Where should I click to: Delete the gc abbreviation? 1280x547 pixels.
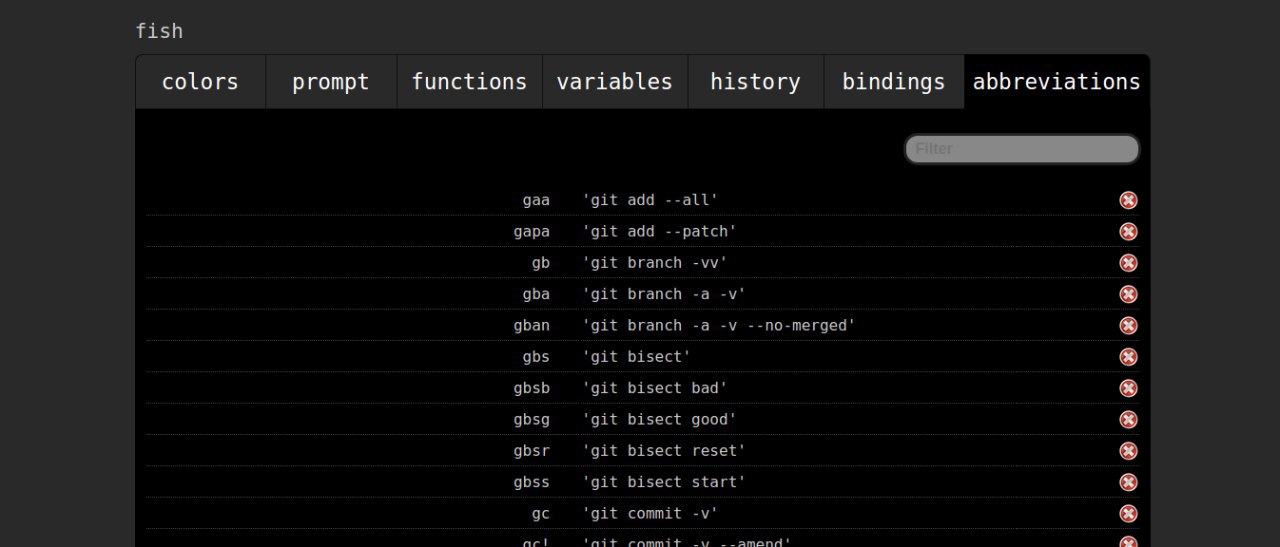click(x=1128, y=514)
